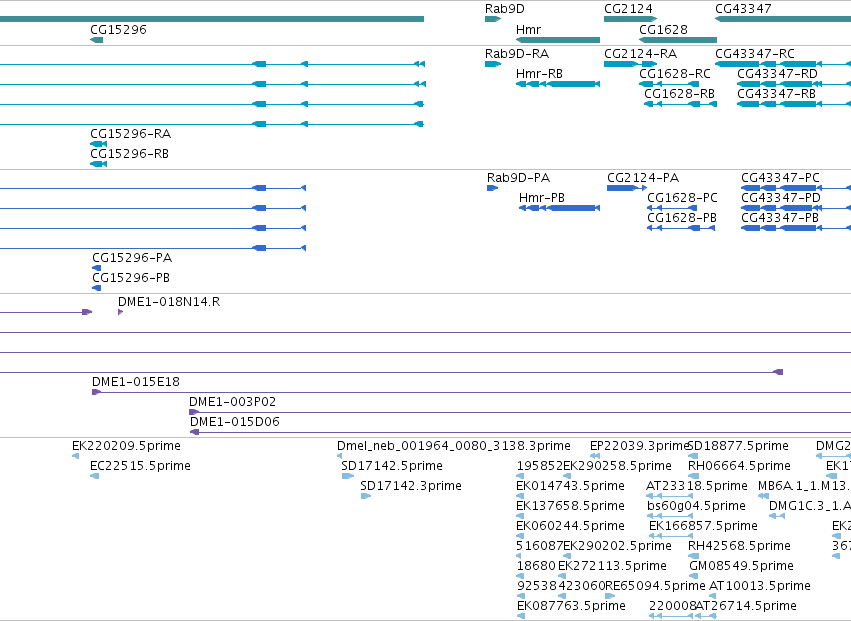The height and width of the screenshot is (621, 851).
Task: Select the DME1-018N14.R clone label
Action: click(169, 302)
